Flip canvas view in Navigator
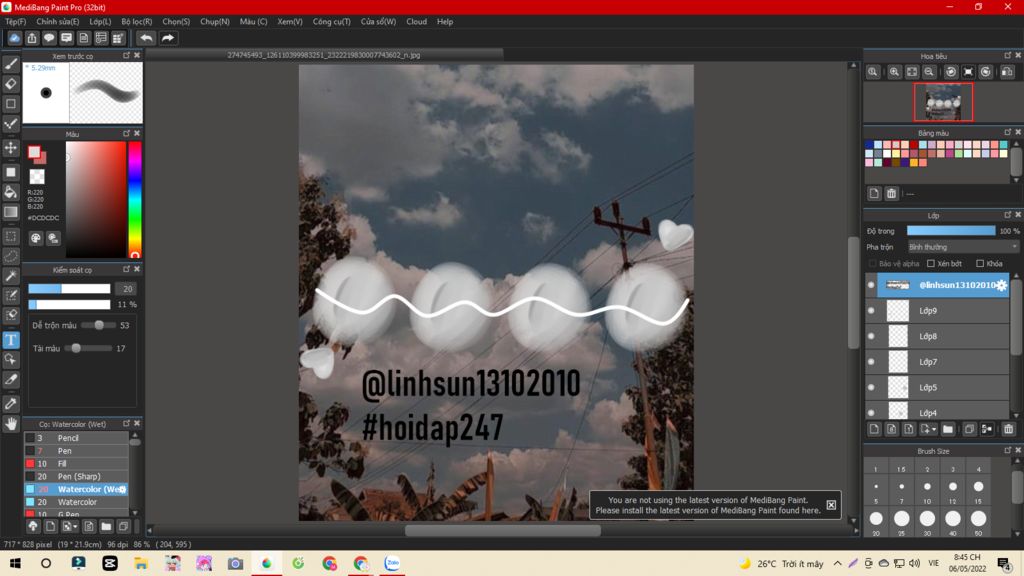Viewport: 1024px width, 576px height. (1007, 72)
